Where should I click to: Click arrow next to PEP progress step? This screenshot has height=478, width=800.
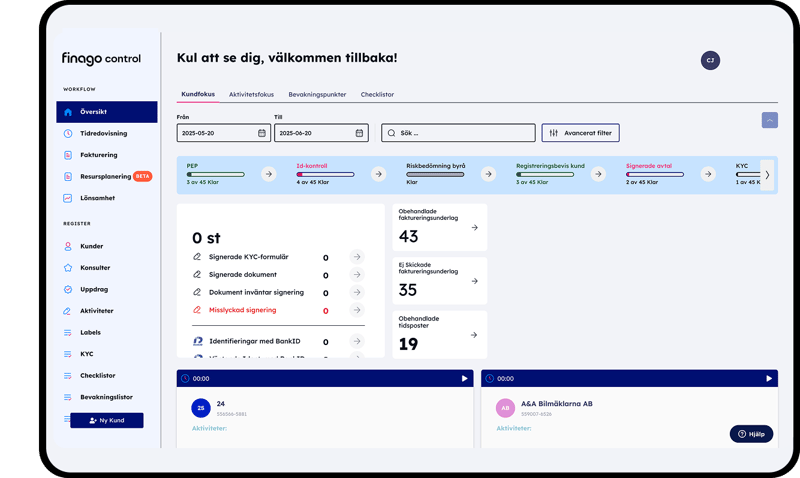coord(269,174)
